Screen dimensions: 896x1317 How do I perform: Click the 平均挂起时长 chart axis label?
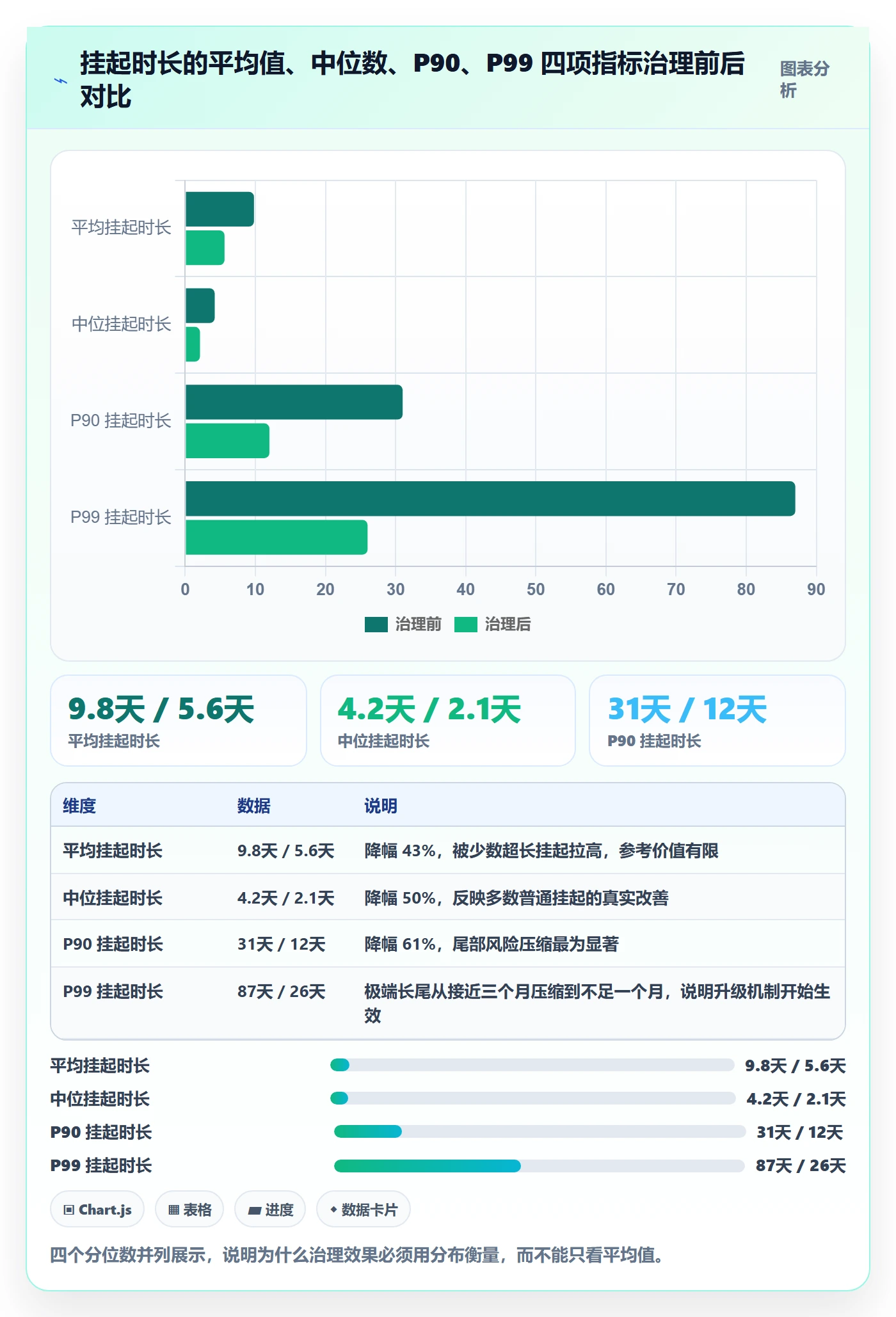[x=122, y=227]
